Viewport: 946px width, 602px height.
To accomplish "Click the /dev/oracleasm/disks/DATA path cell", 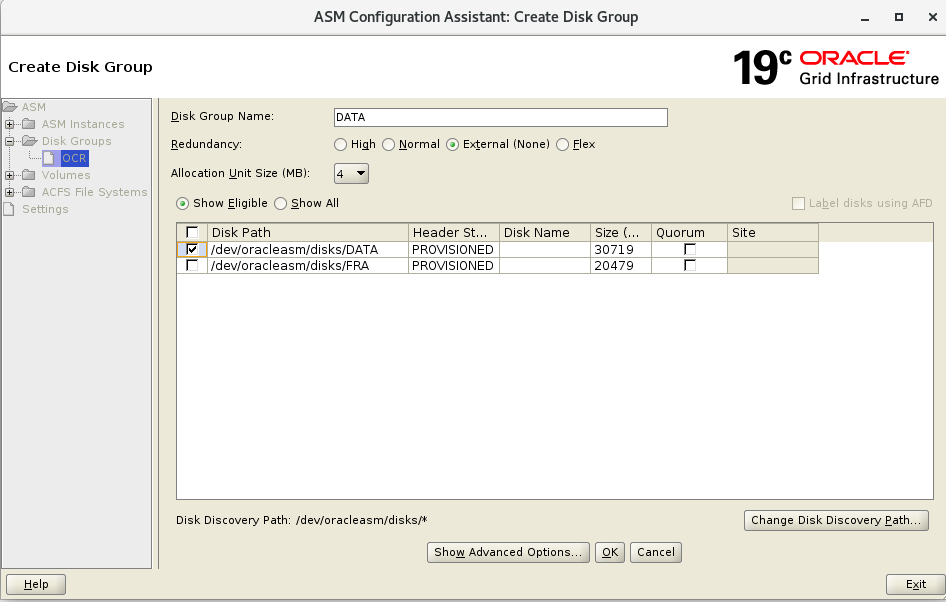I will click(x=308, y=250).
